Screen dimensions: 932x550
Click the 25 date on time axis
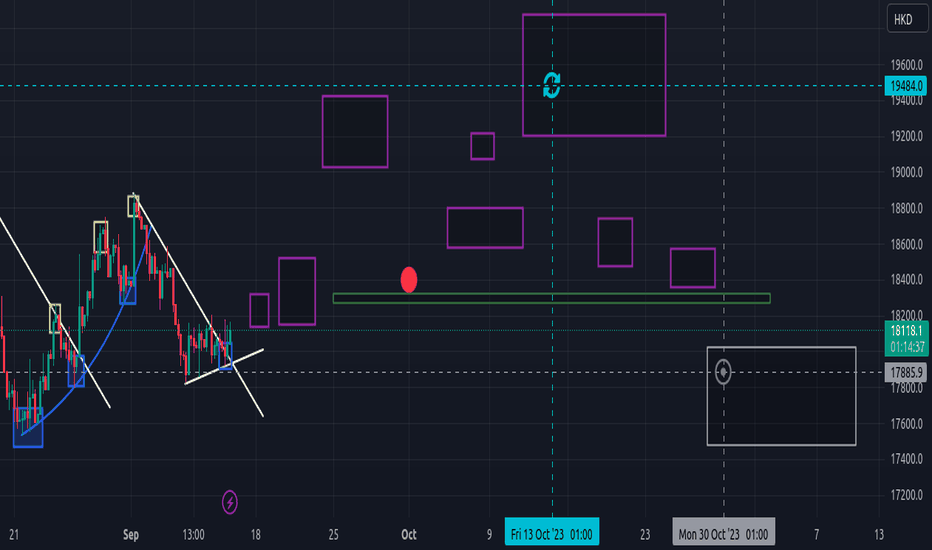point(333,535)
